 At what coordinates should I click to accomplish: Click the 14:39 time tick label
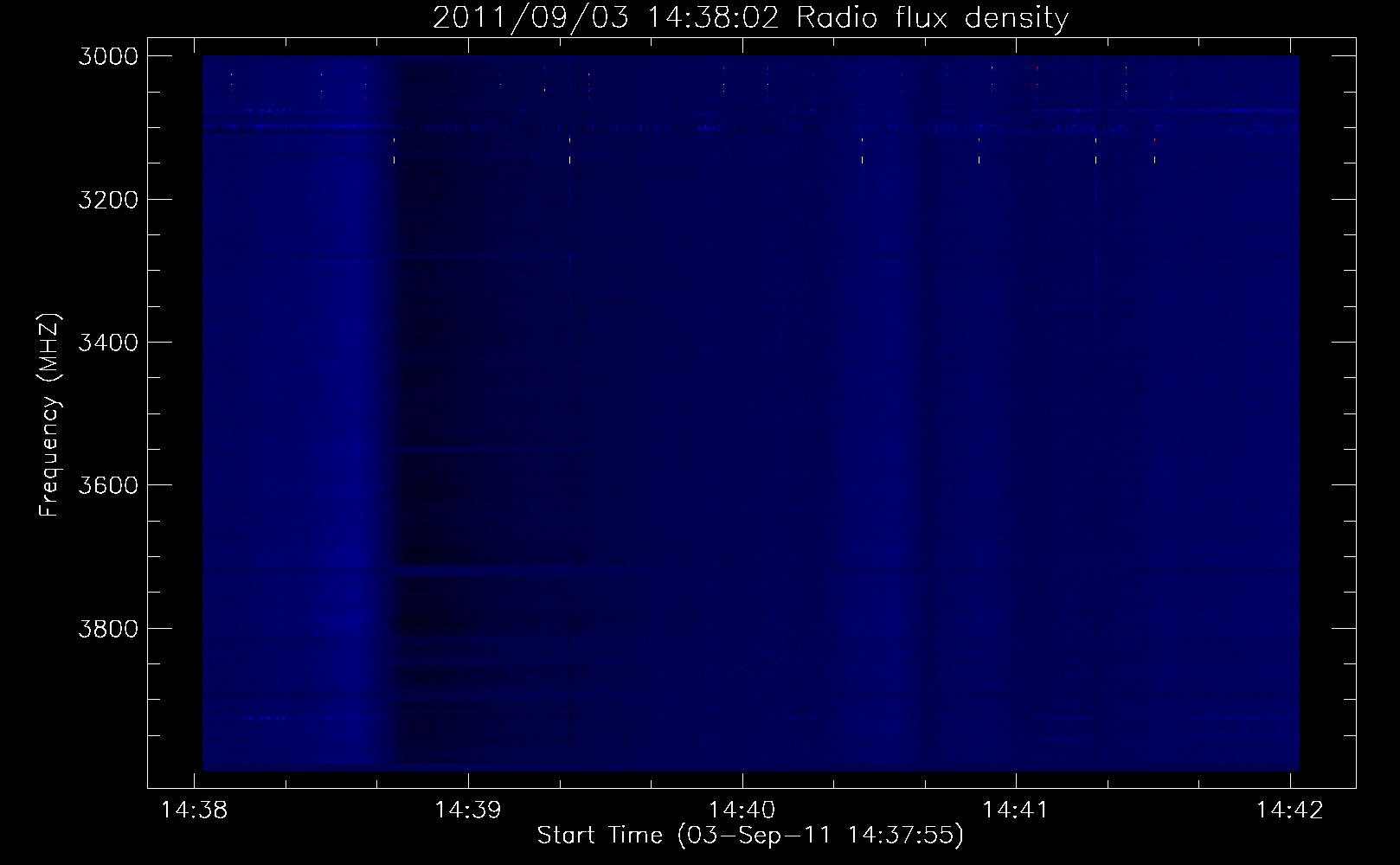tap(468, 811)
